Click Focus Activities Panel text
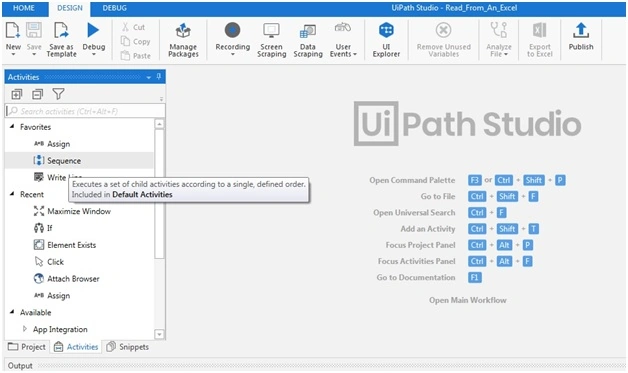Viewport: 628px width, 373px height. pos(417,261)
